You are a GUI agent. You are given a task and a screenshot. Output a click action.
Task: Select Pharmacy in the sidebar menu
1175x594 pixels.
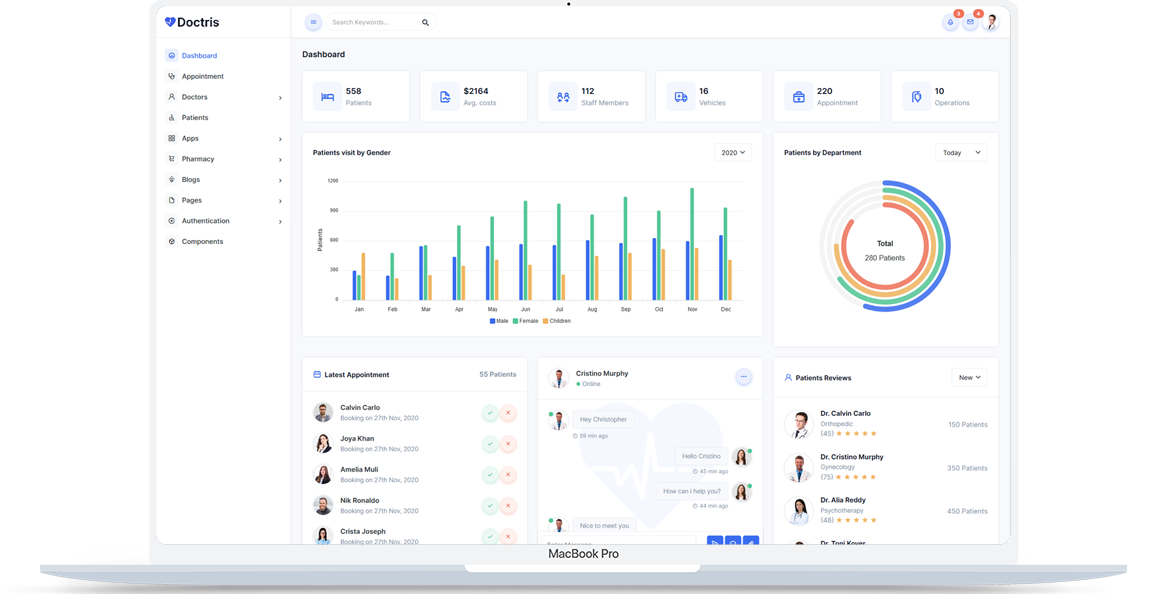[x=198, y=159]
